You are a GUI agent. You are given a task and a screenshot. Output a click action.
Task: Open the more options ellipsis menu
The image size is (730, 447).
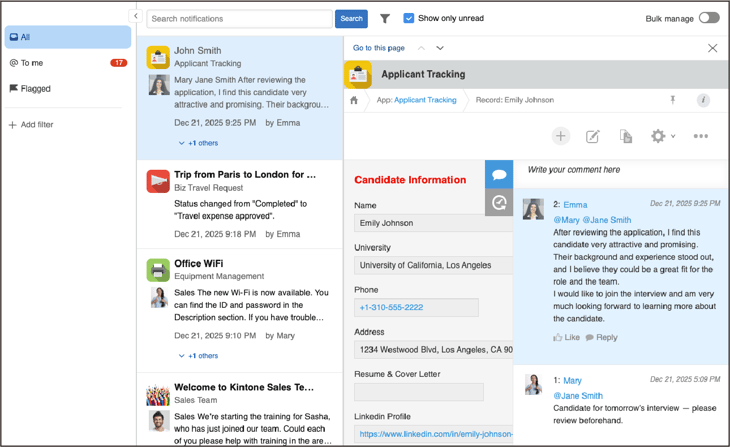[x=700, y=136]
